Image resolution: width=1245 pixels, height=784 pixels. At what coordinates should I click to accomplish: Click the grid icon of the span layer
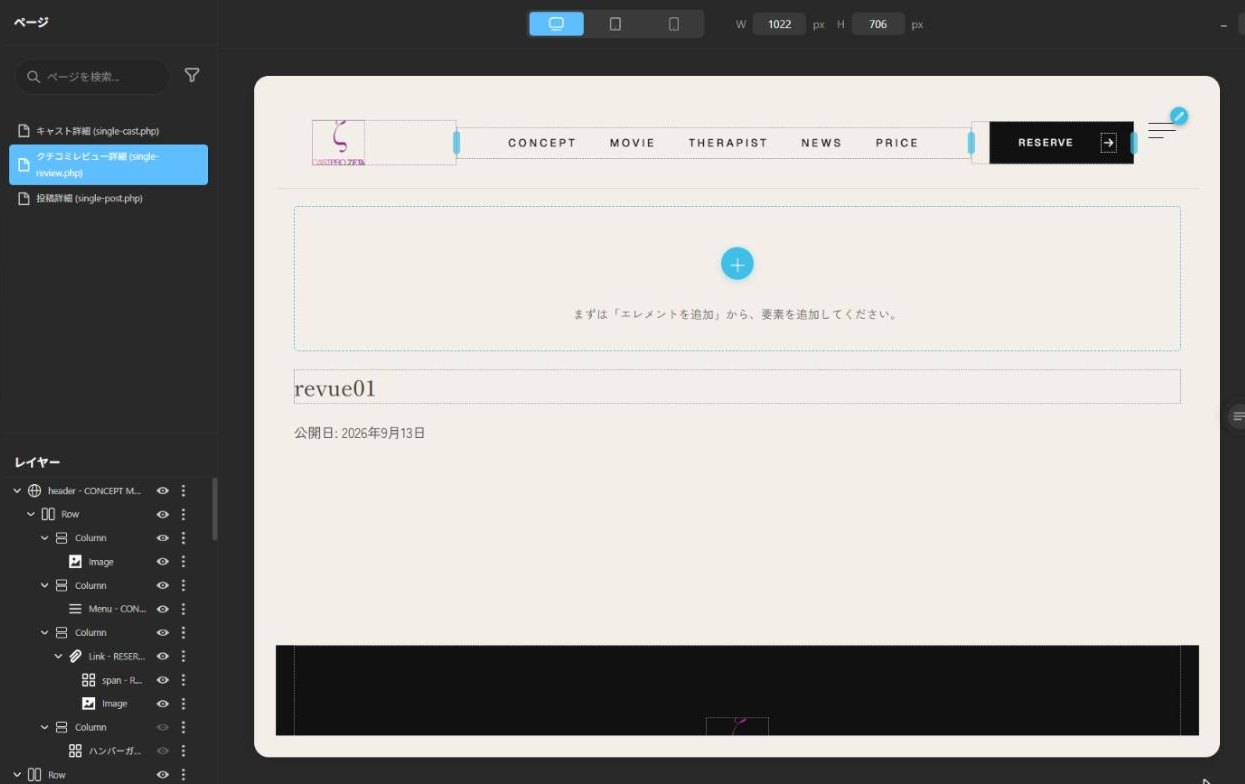pyautogui.click(x=88, y=680)
